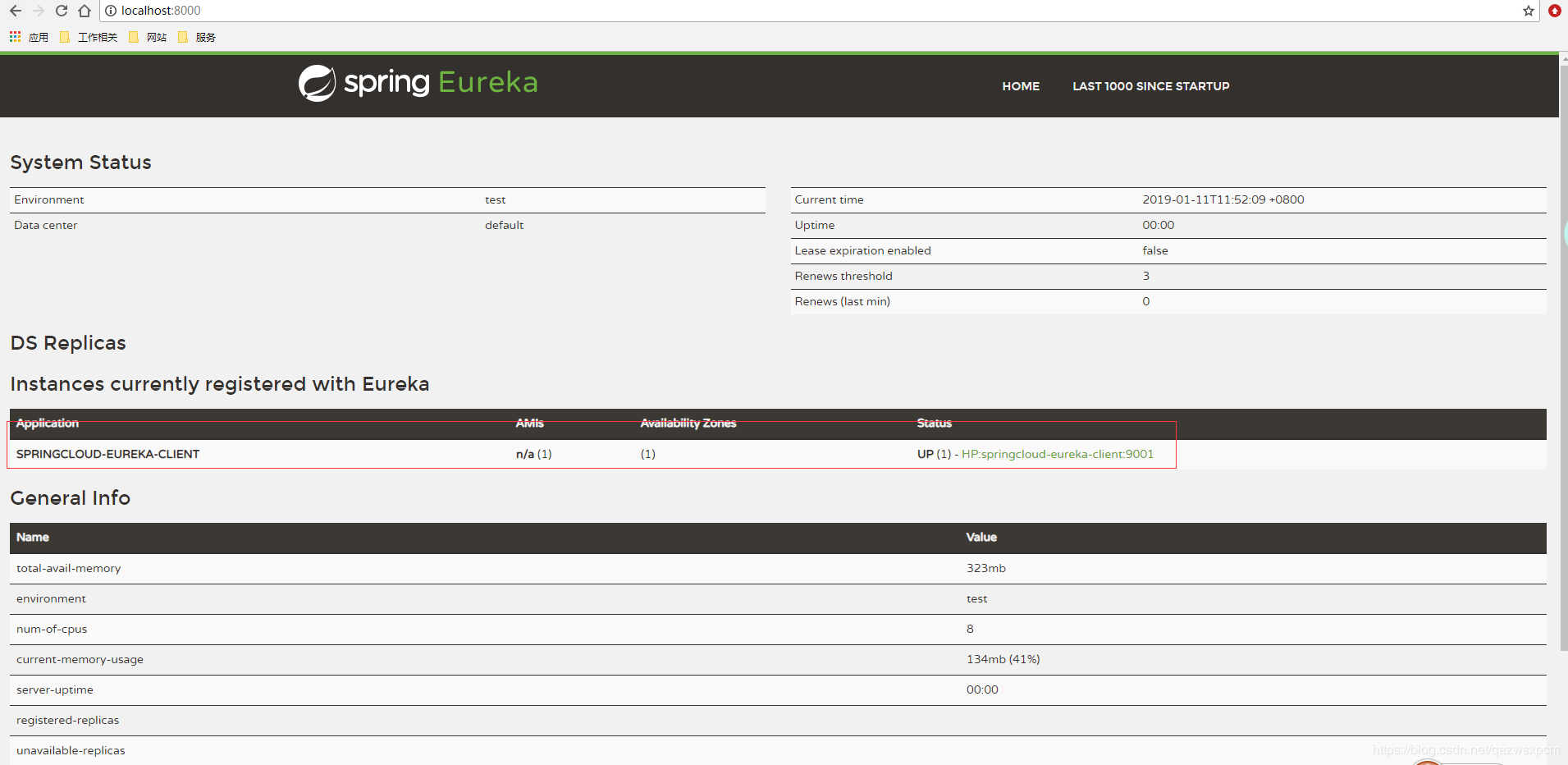Screen dimensions: 1568x765
Task: Bookmark this page with the star icon
Action: coord(1529,11)
